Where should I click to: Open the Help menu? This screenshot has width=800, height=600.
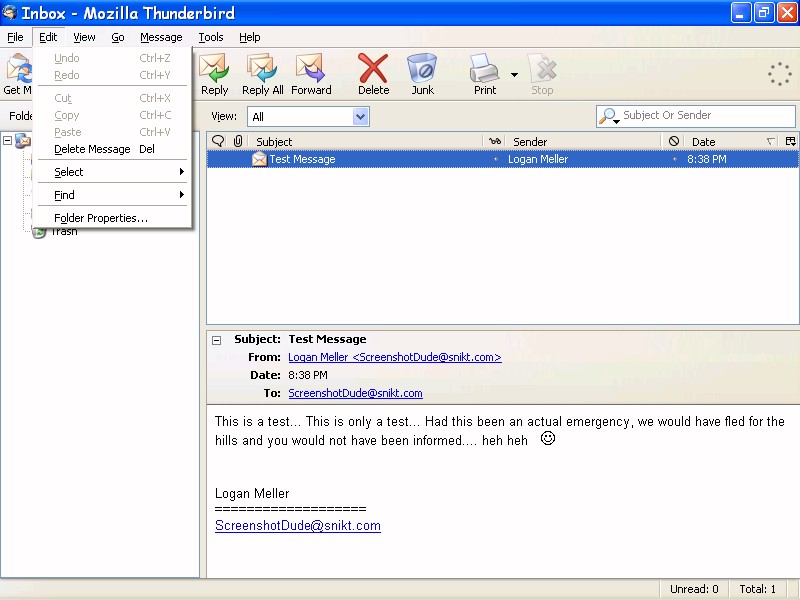249,37
